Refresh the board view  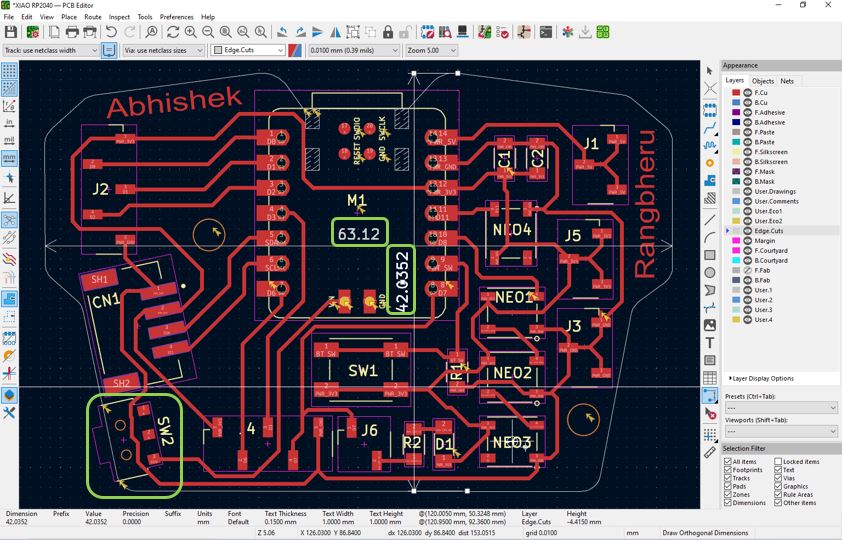tap(172, 32)
